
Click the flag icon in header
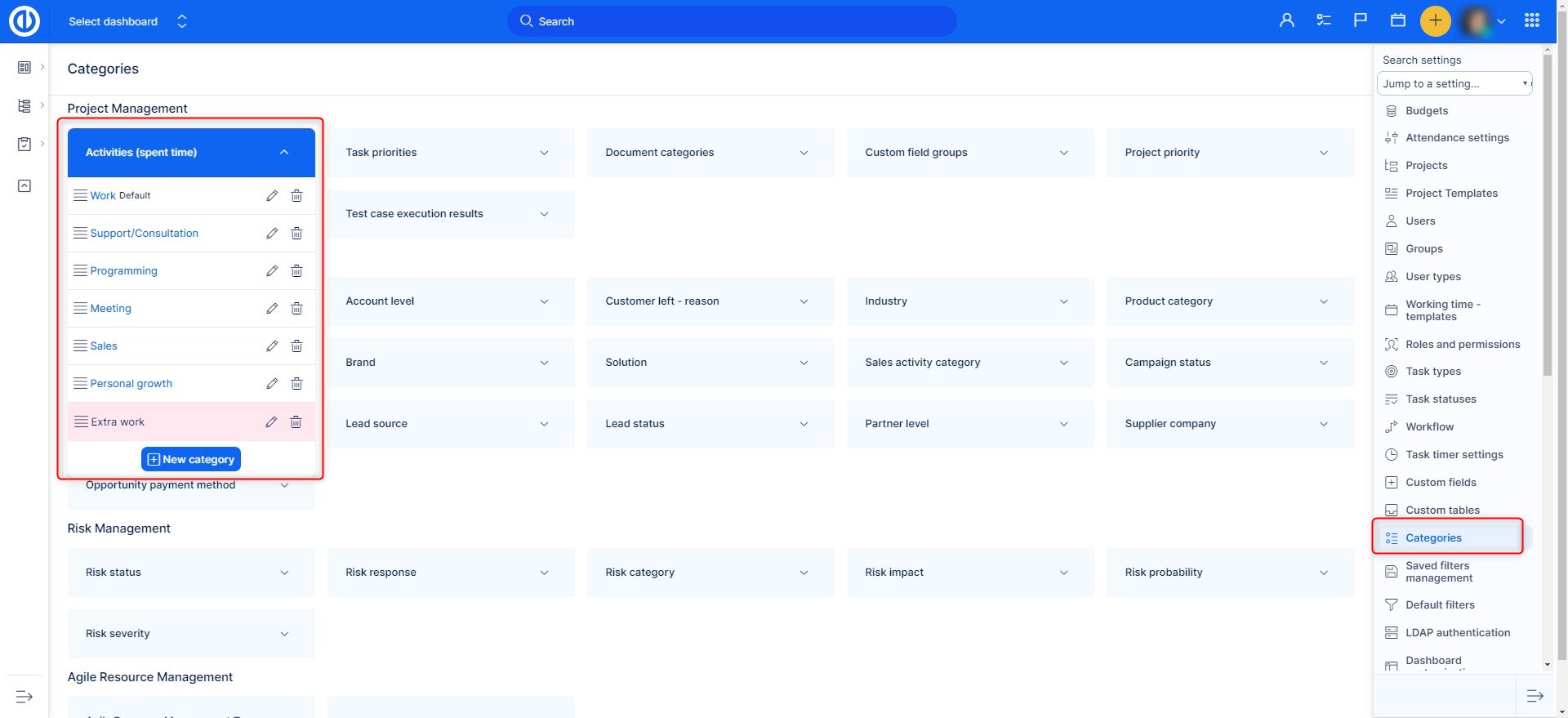1360,21
